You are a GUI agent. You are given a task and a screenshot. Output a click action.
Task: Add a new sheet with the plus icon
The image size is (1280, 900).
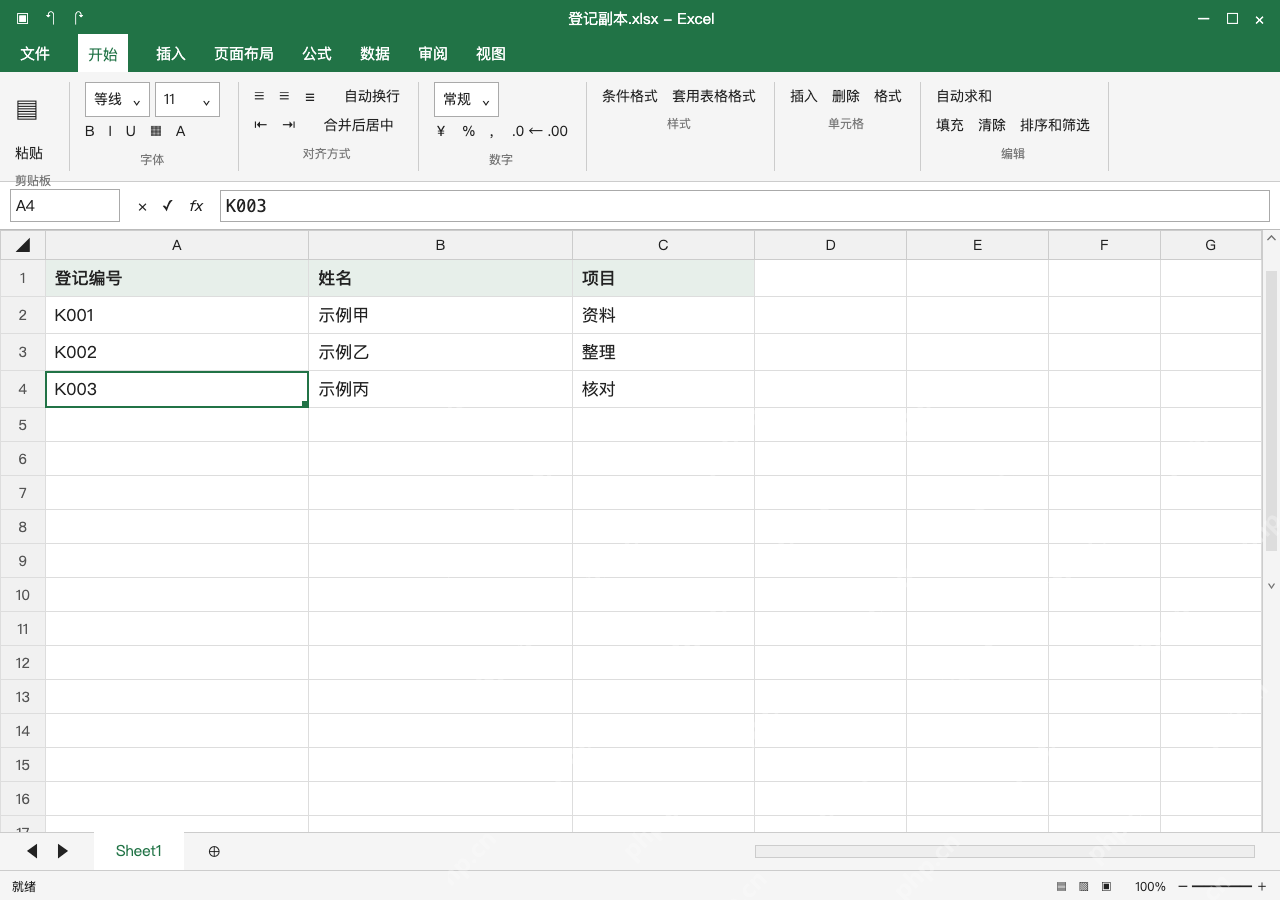[x=214, y=851]
